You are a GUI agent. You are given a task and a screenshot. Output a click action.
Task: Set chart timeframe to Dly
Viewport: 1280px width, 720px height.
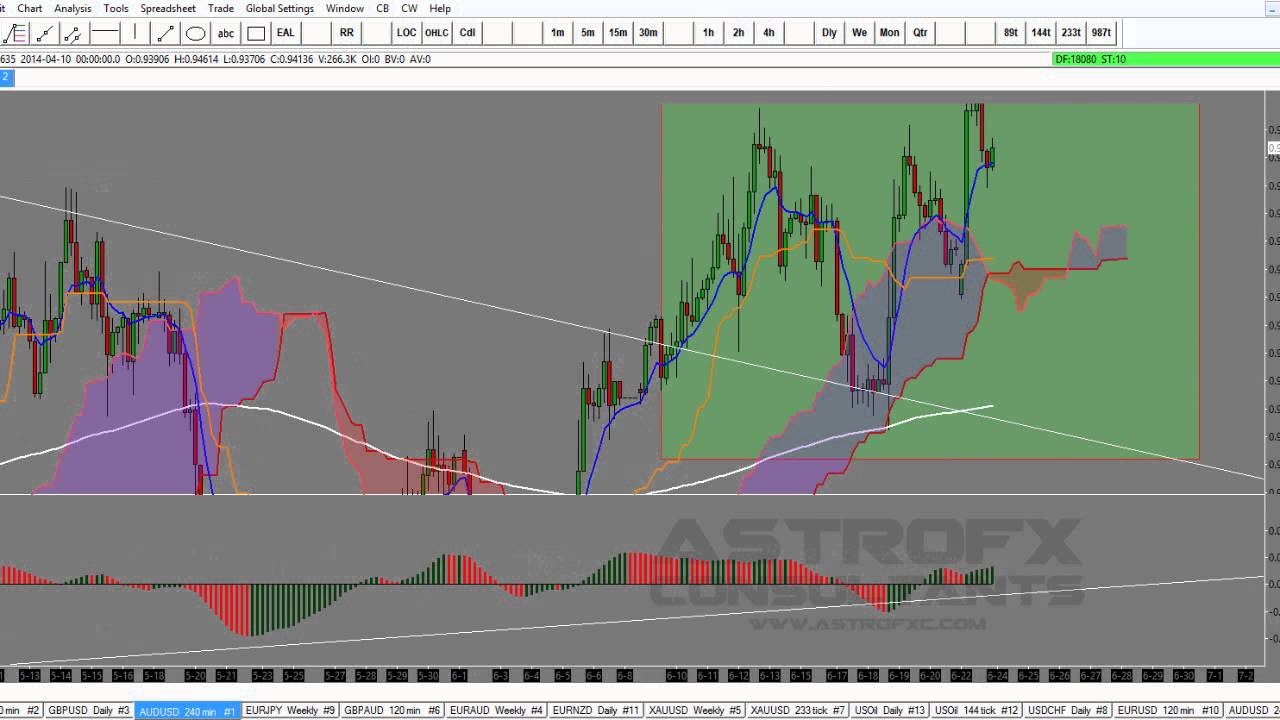[x=829, y=33]
